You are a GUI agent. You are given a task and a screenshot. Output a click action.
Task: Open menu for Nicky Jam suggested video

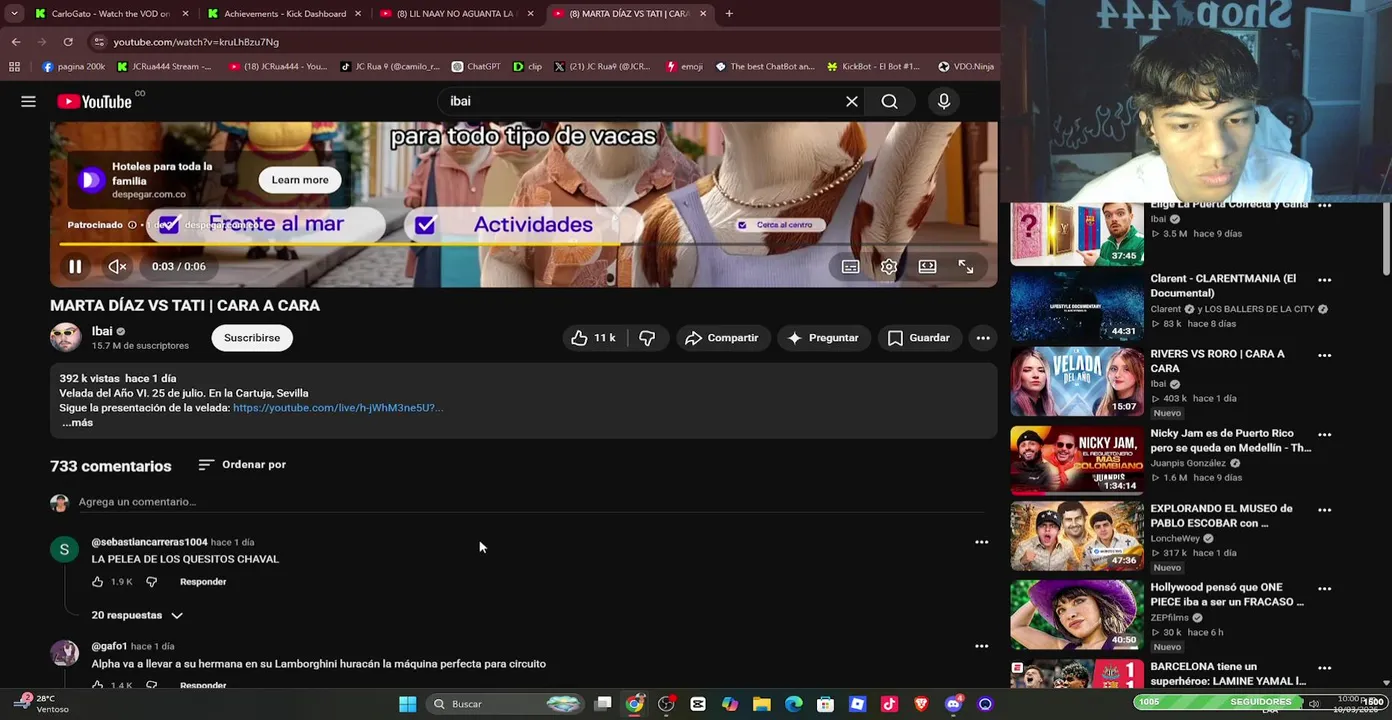(x=1324, y=435)
